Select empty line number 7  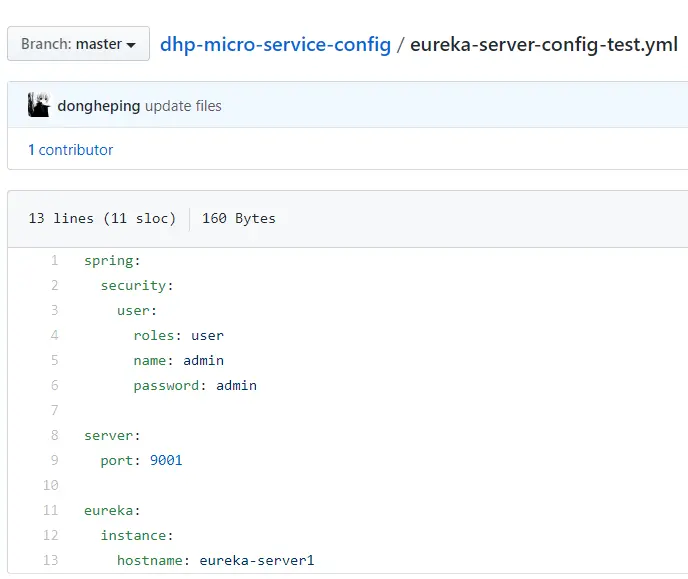coord(54,411)
